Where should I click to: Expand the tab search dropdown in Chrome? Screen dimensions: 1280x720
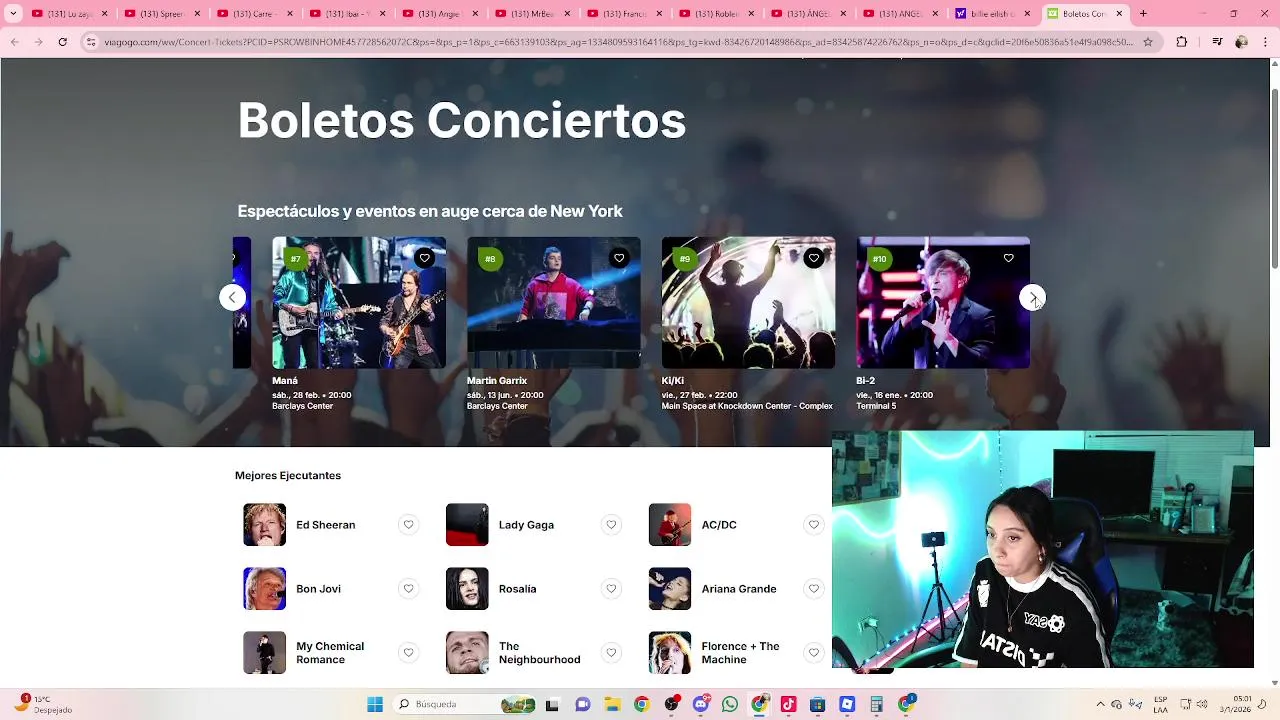pyautogui.click(x=12, y=14)
